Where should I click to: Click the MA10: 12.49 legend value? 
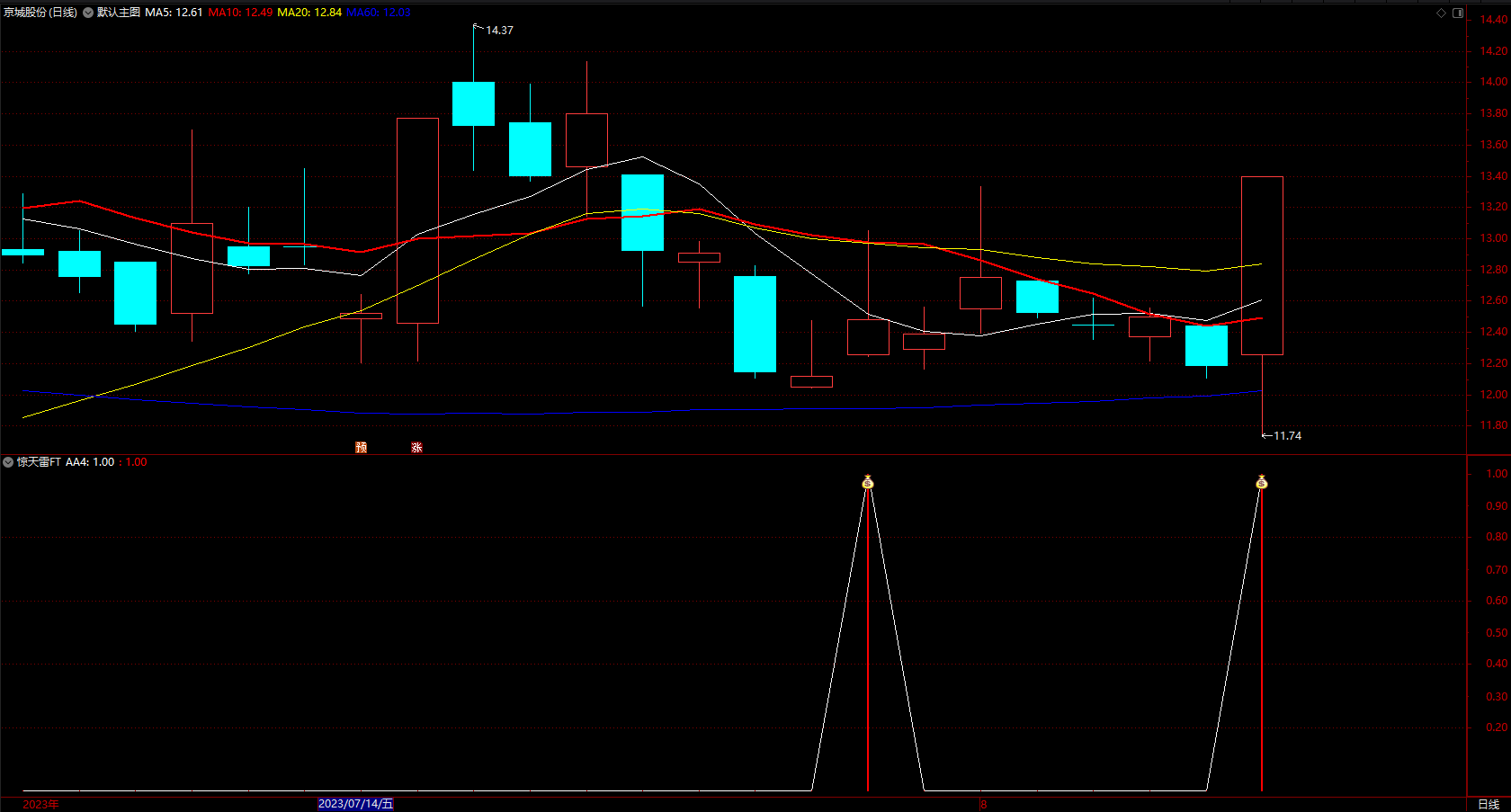[x=240, y=13]
